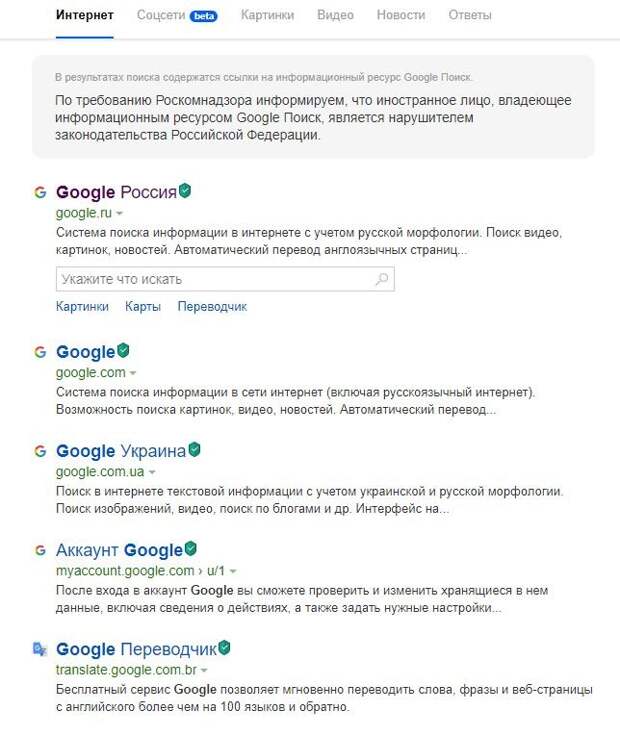Click the verified shield badge beside the google.com result title

(123, 351)
